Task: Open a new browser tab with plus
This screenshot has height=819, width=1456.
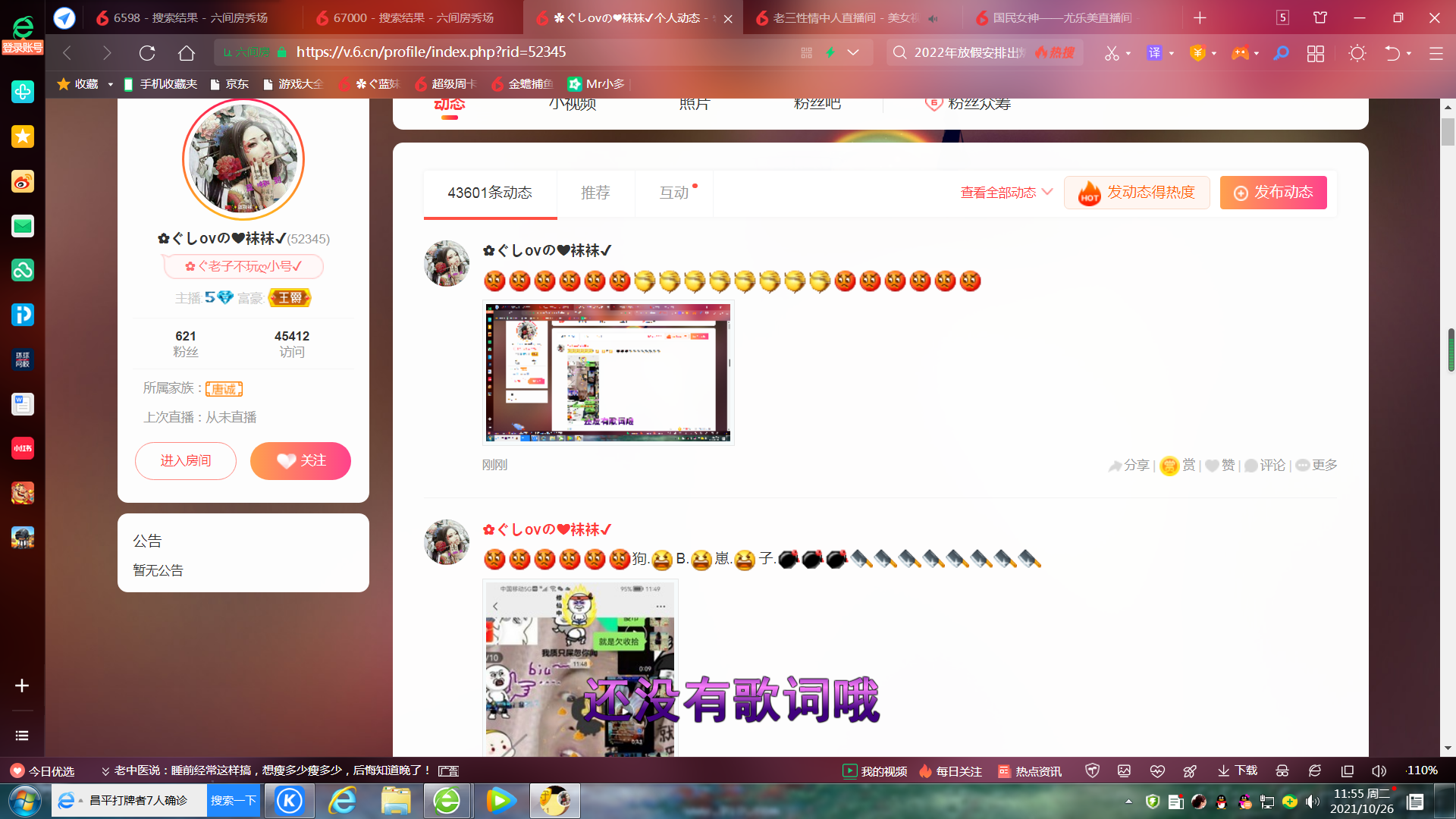Action: tap(1200, 18)
